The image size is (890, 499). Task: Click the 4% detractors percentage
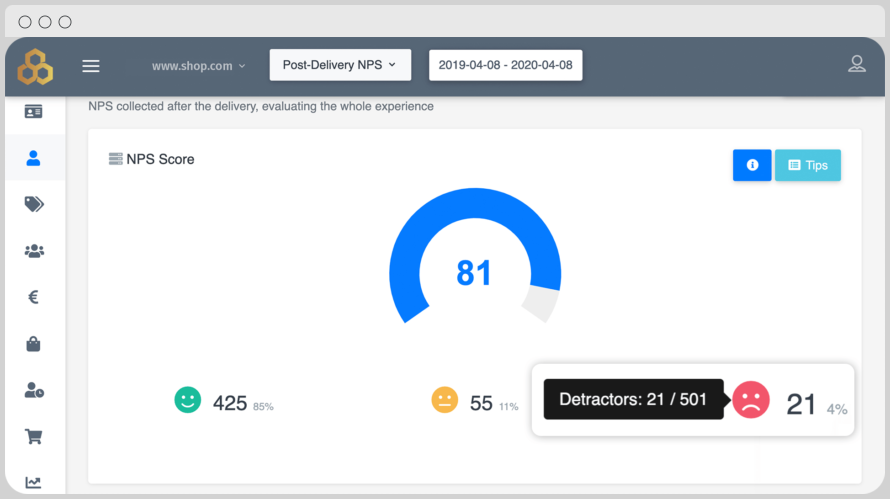pos(837,409)
